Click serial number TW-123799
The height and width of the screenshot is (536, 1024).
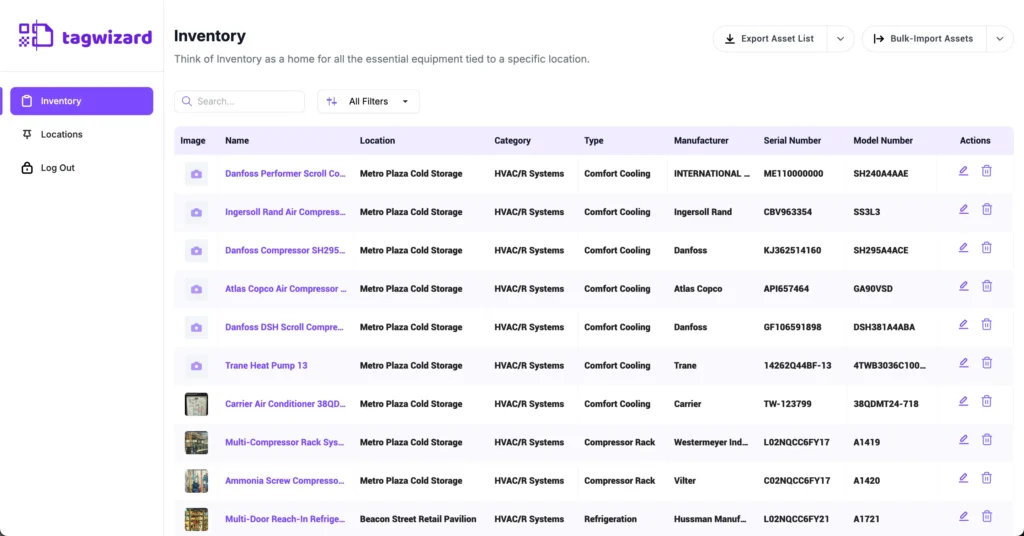(x=788, y=404)
